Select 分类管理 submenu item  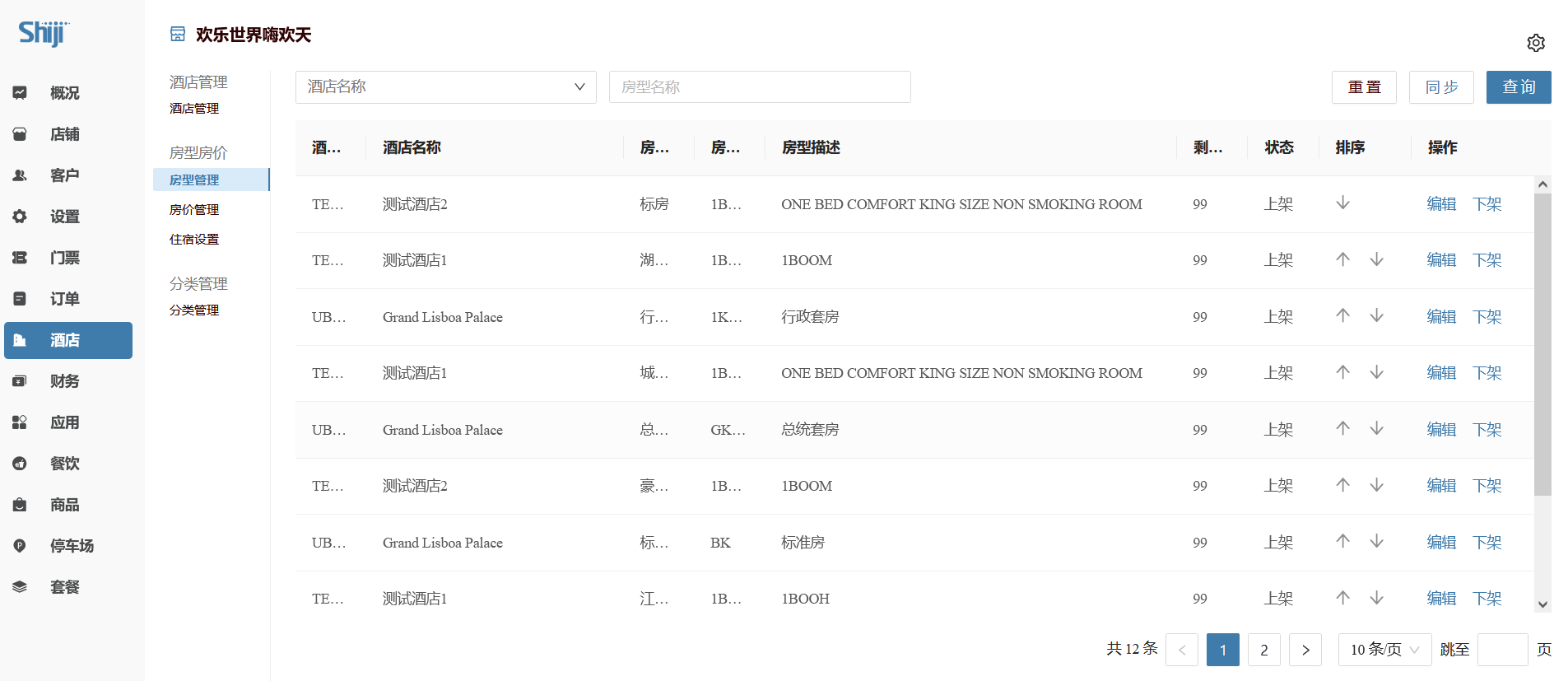(194, 310)
